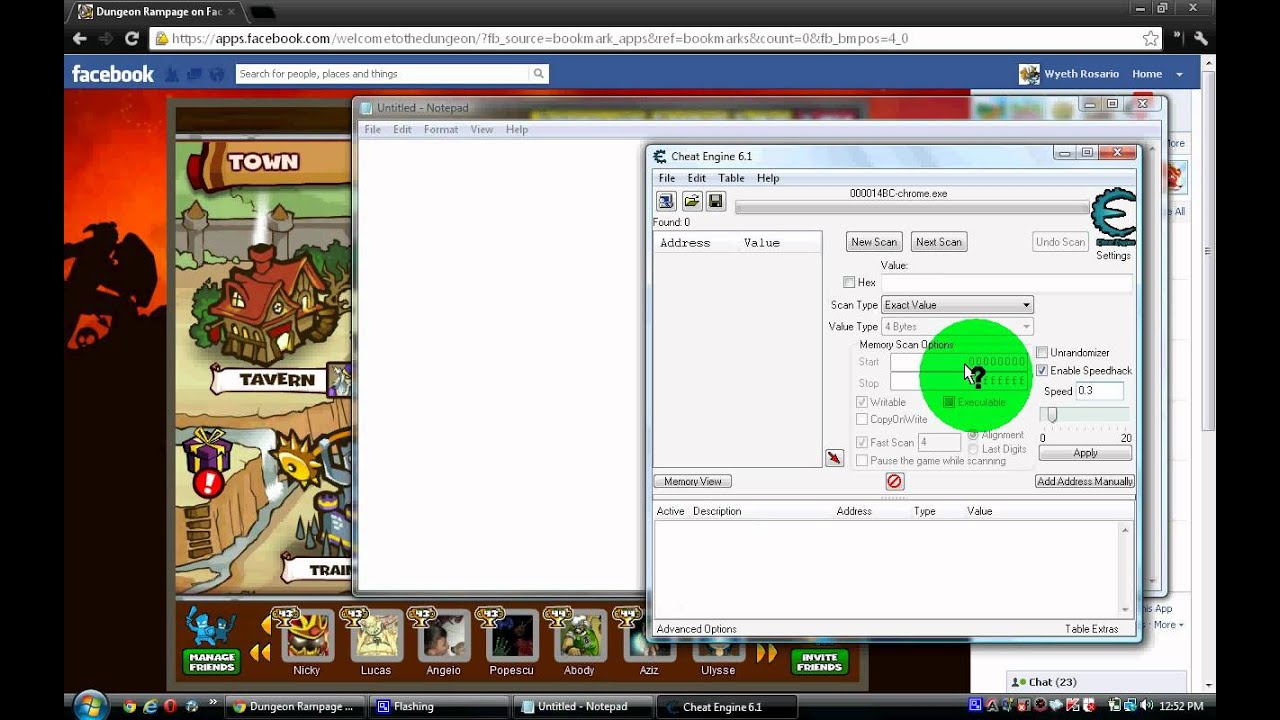
Task: Click the open table folder icon in Cheat Engine
Action: tap(691, 201)
